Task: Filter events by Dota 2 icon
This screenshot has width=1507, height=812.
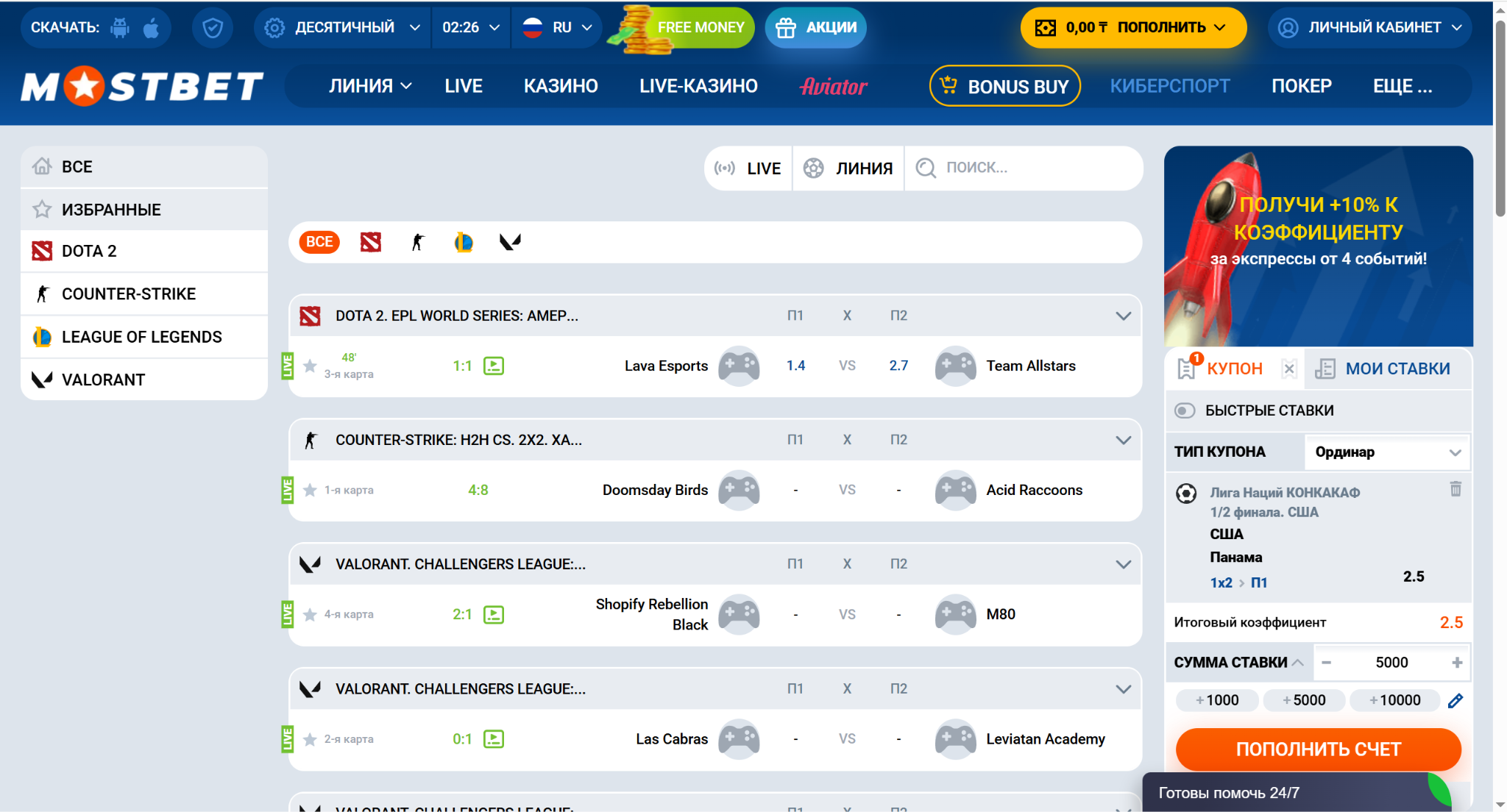Action: point(371,242)
